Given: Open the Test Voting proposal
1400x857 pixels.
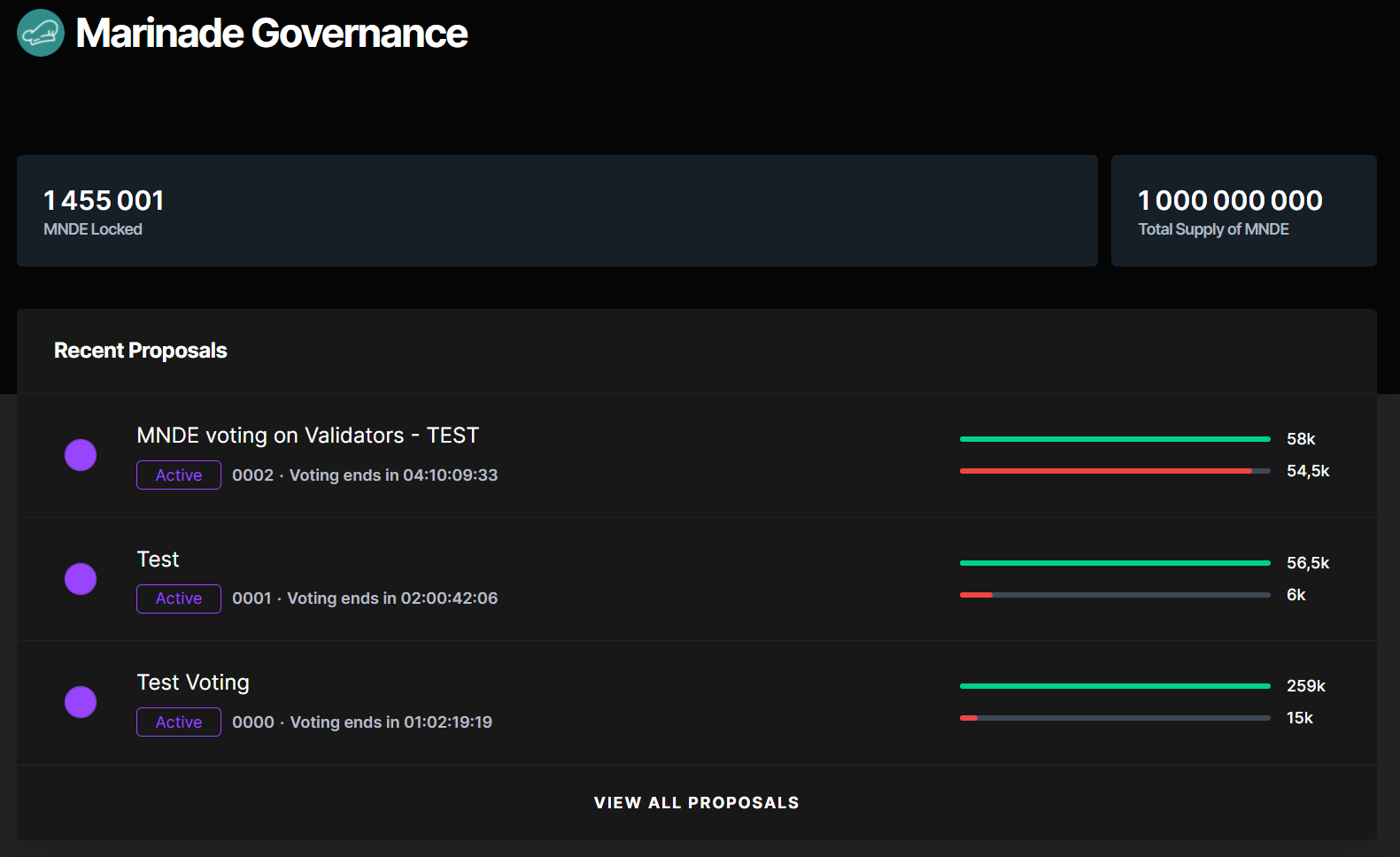Looking at the screenshot, I should (193, 683).
